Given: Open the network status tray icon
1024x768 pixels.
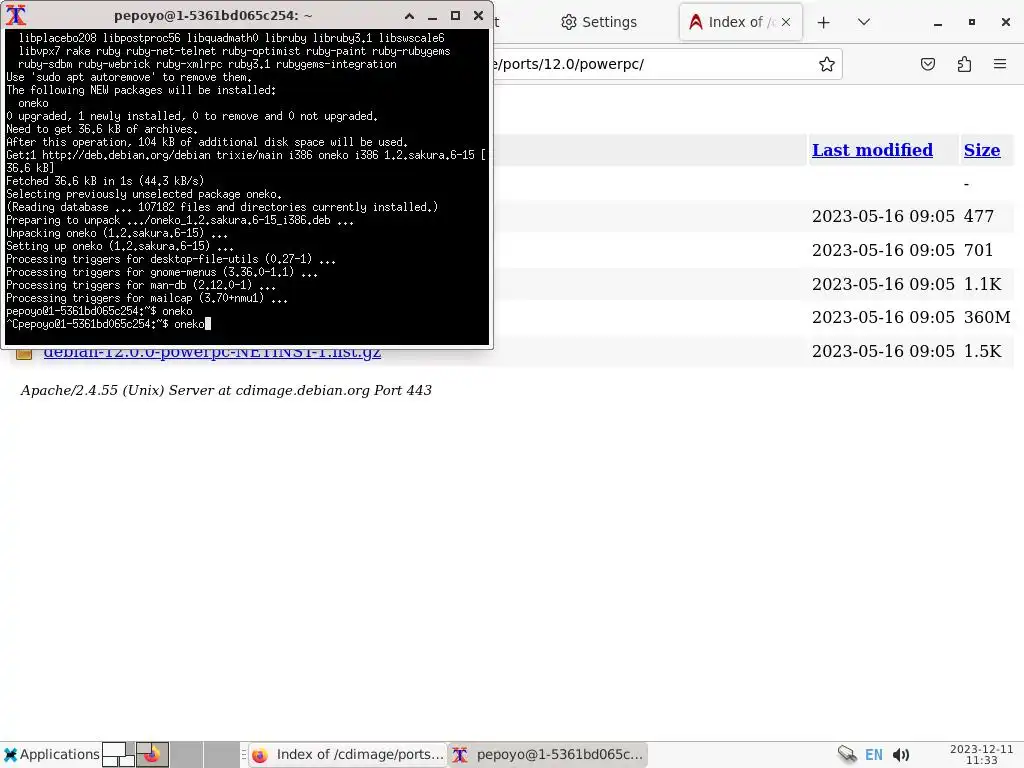Looking at the screenshot, I should [846, 754].
